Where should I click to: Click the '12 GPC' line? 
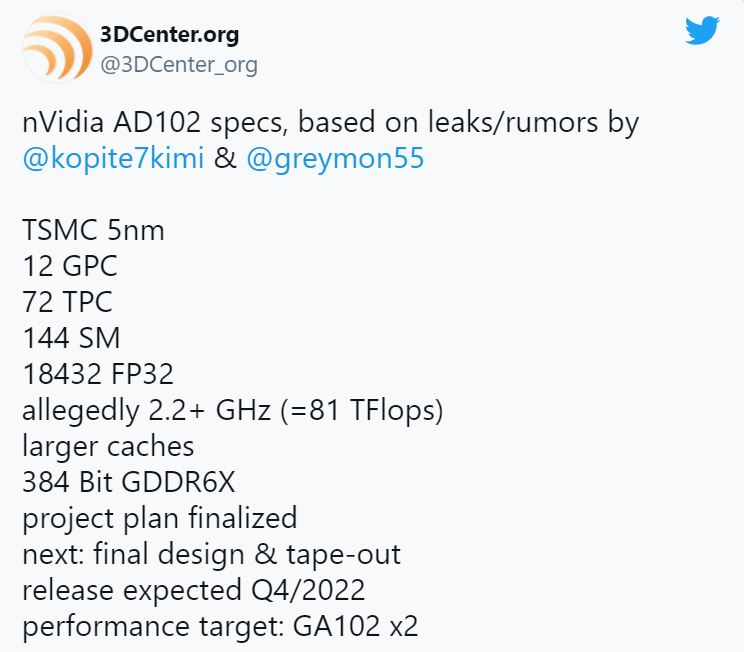click(x=70, y=266)
